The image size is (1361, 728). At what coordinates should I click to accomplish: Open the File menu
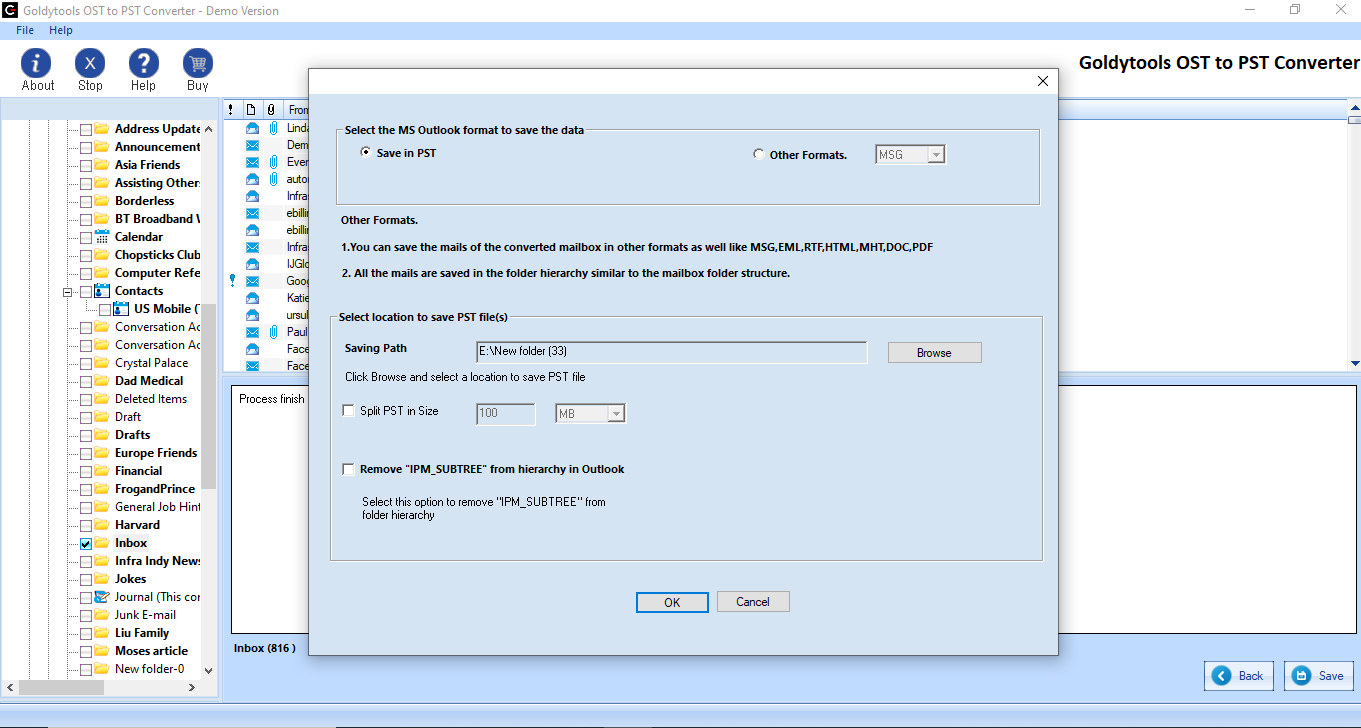[x=25, y=30]
